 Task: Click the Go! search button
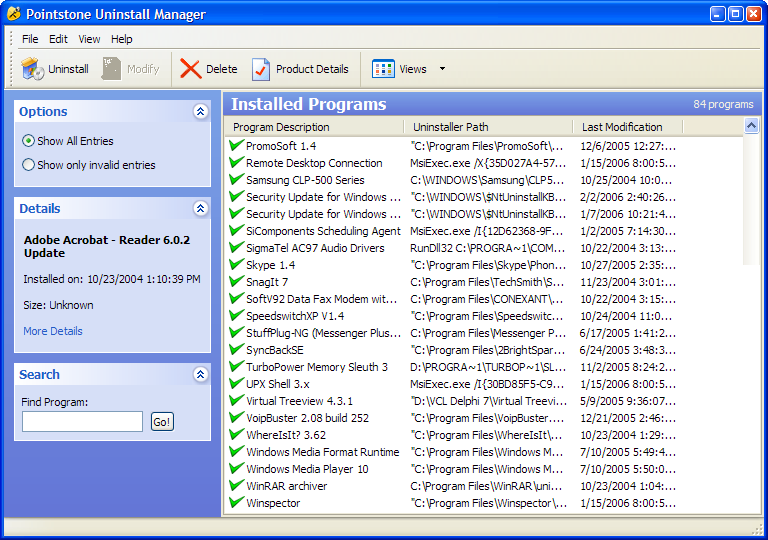pyautogui.click(x=162, y=422)
